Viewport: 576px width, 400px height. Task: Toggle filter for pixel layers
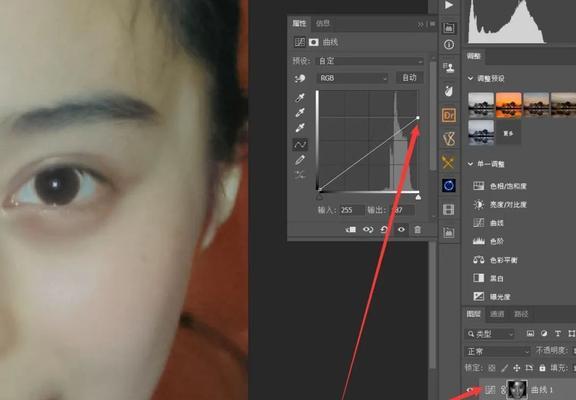tap(530, 334)
